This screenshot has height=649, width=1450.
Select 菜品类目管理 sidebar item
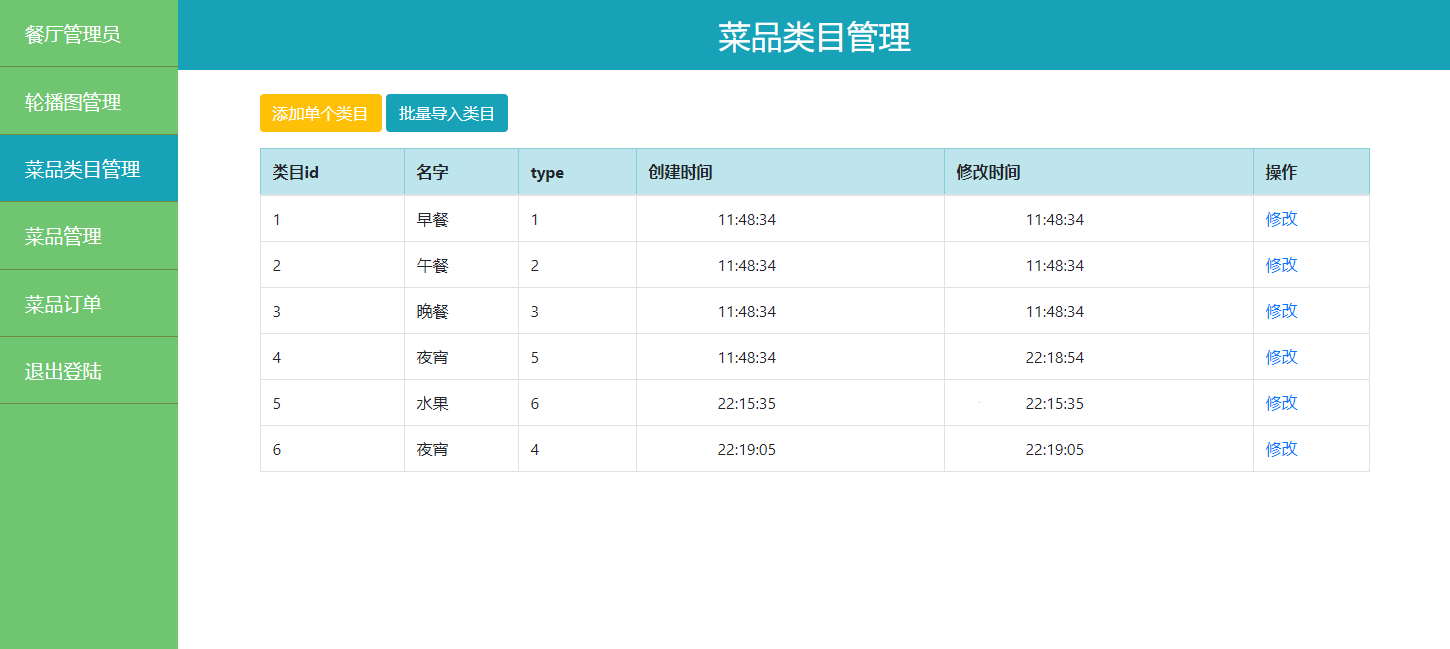click(83, 169)
